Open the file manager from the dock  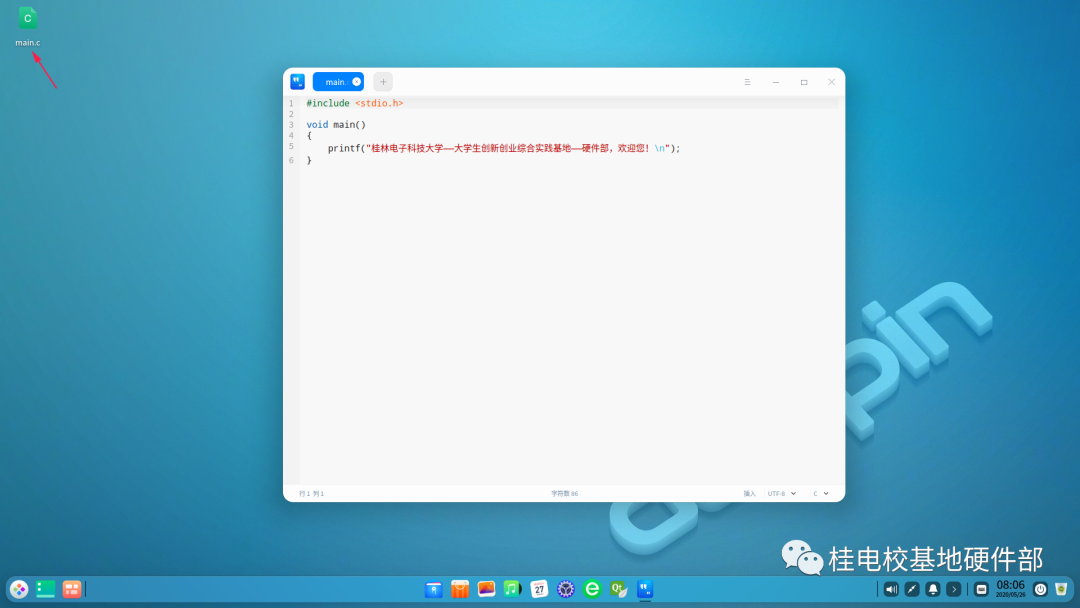point(433,589)
